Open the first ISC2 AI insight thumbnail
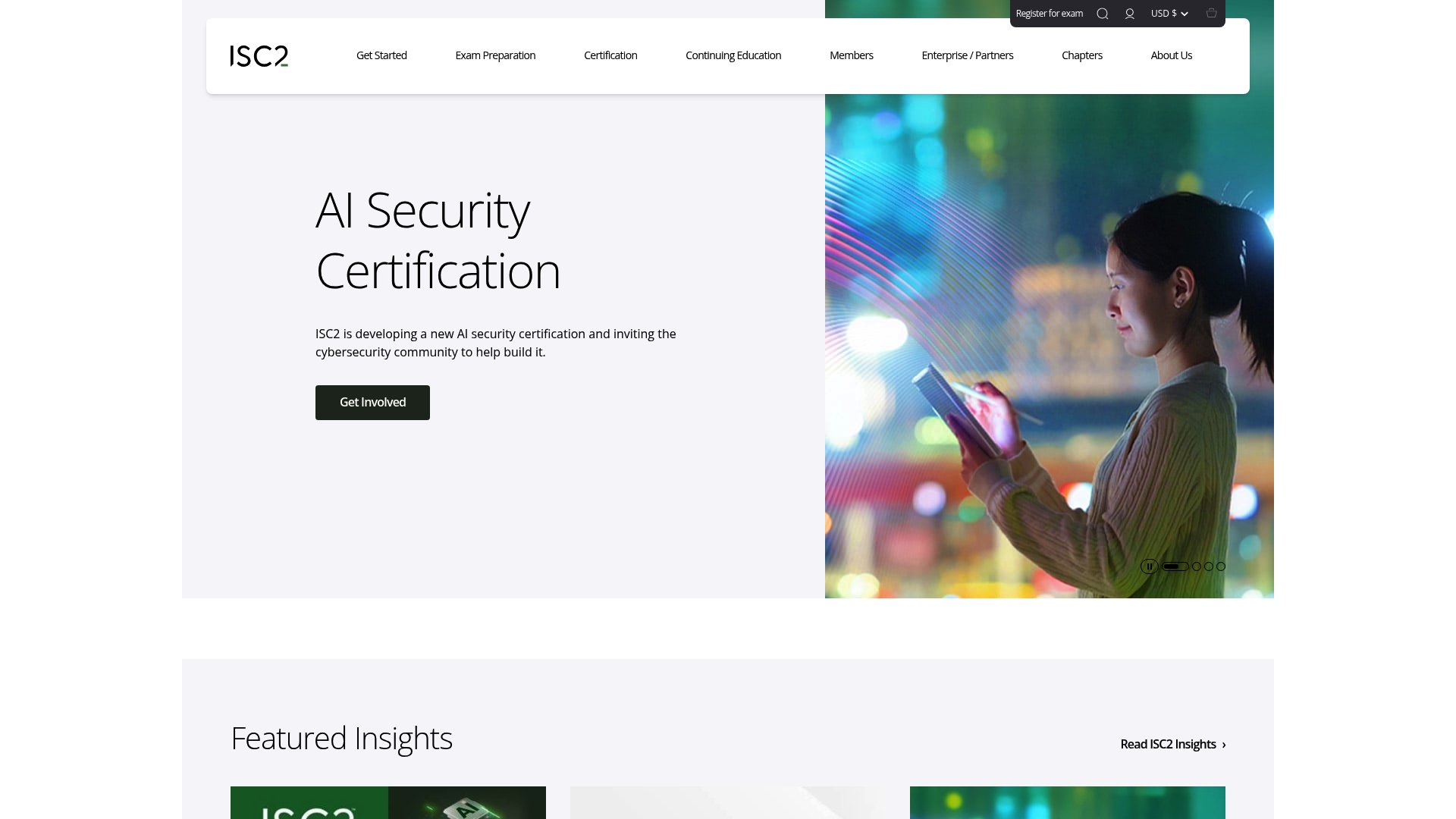The image size is (1456, 819). click(388, 802)
